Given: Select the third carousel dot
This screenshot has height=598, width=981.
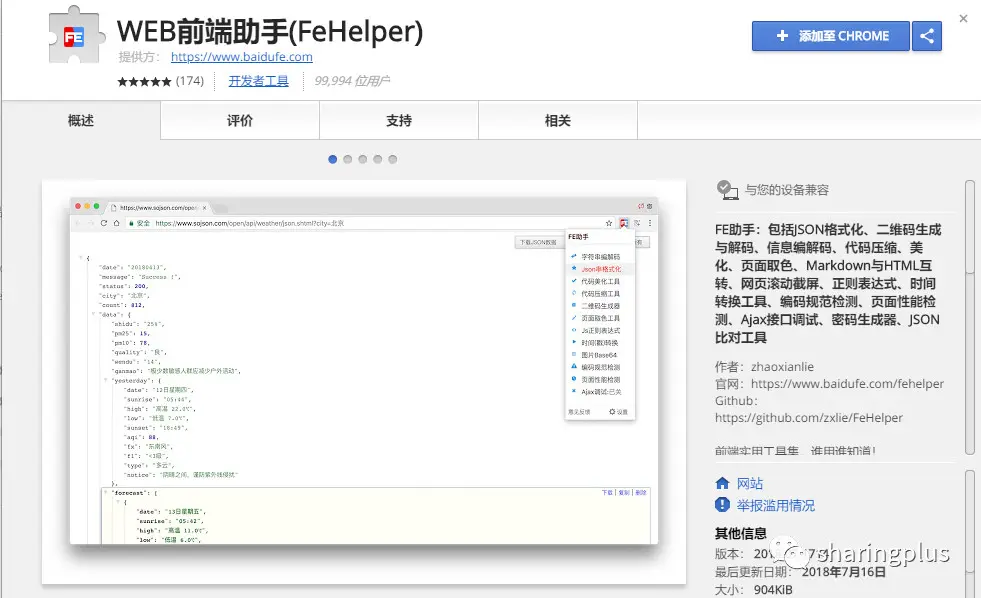Looking at the screenshot, I should click(x=363, y=160).
